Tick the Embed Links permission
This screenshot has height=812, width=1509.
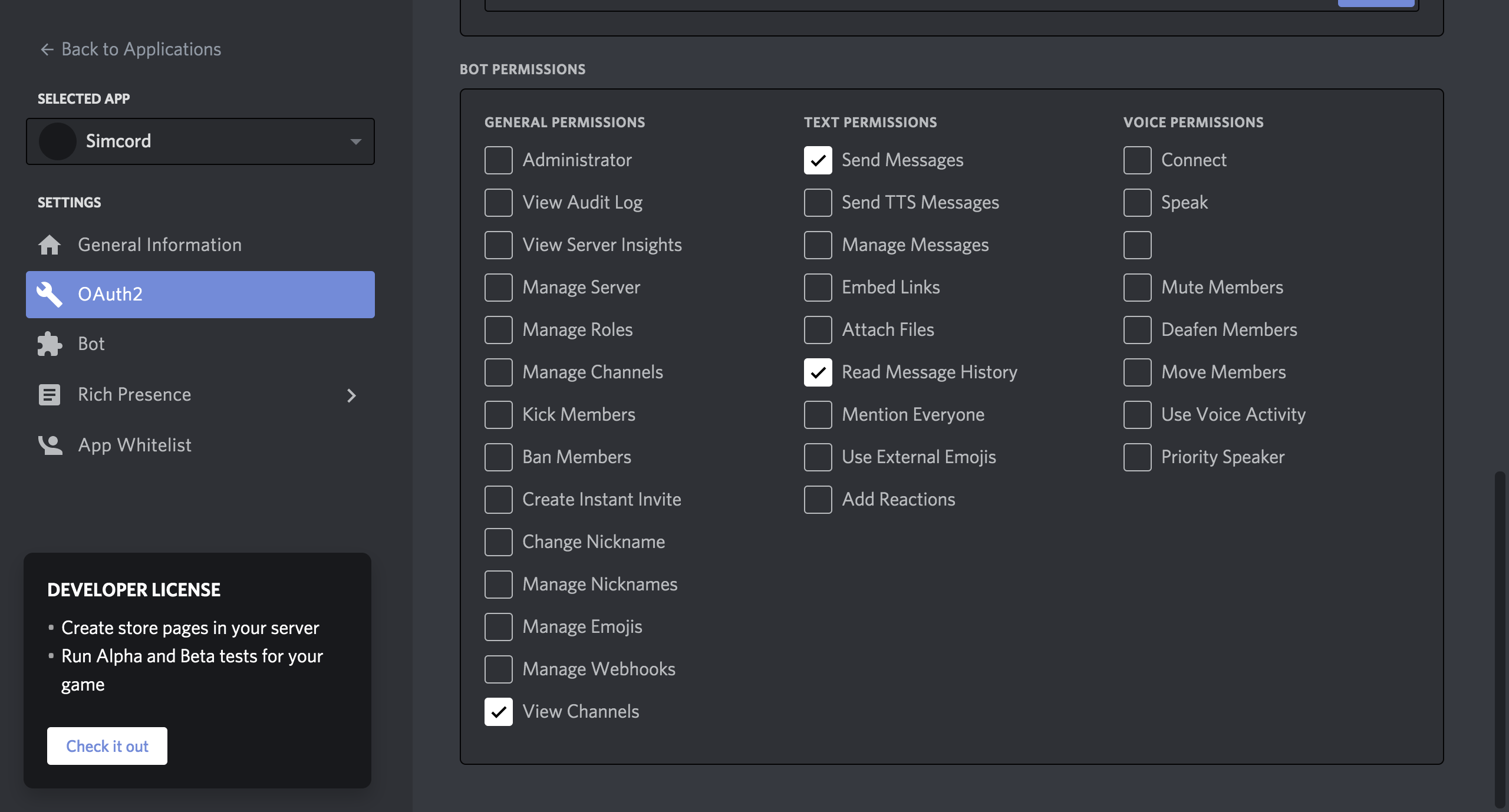coord(818,288)
